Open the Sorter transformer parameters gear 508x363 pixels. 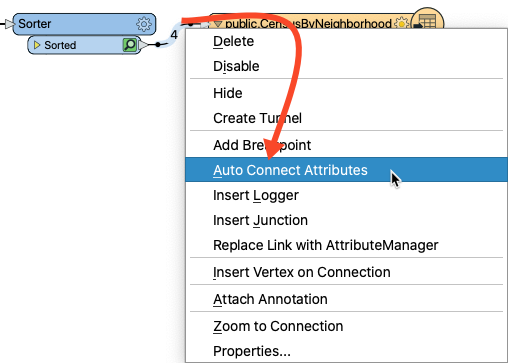coord(144,24)
